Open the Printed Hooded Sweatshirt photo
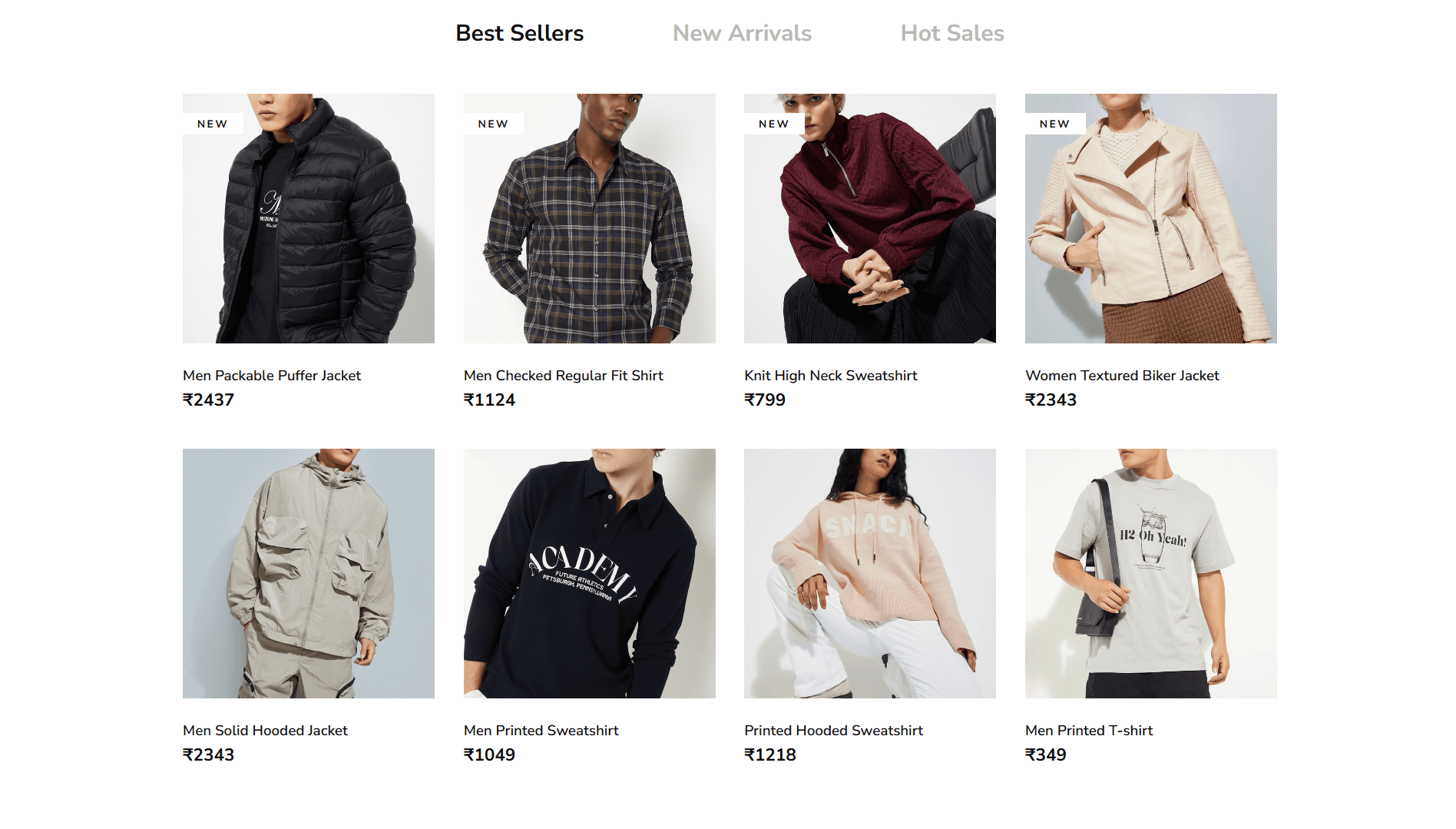 click(870, 573)
